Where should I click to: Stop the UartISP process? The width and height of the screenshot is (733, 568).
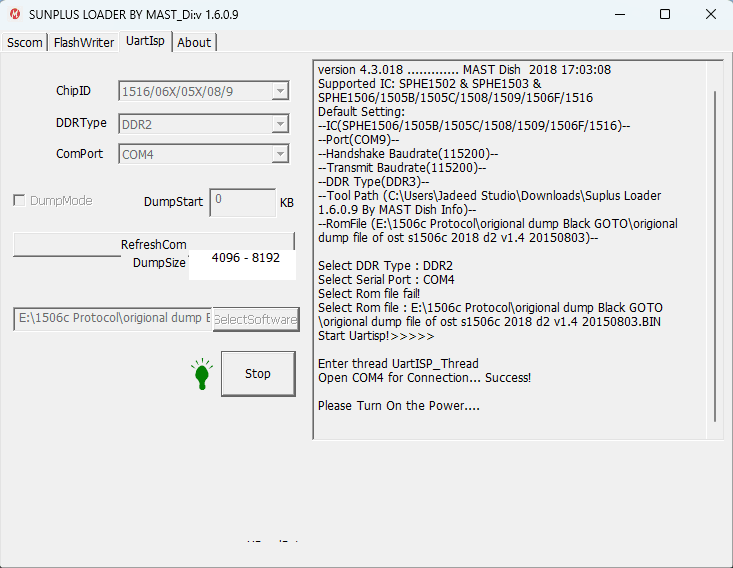point(258,374)
